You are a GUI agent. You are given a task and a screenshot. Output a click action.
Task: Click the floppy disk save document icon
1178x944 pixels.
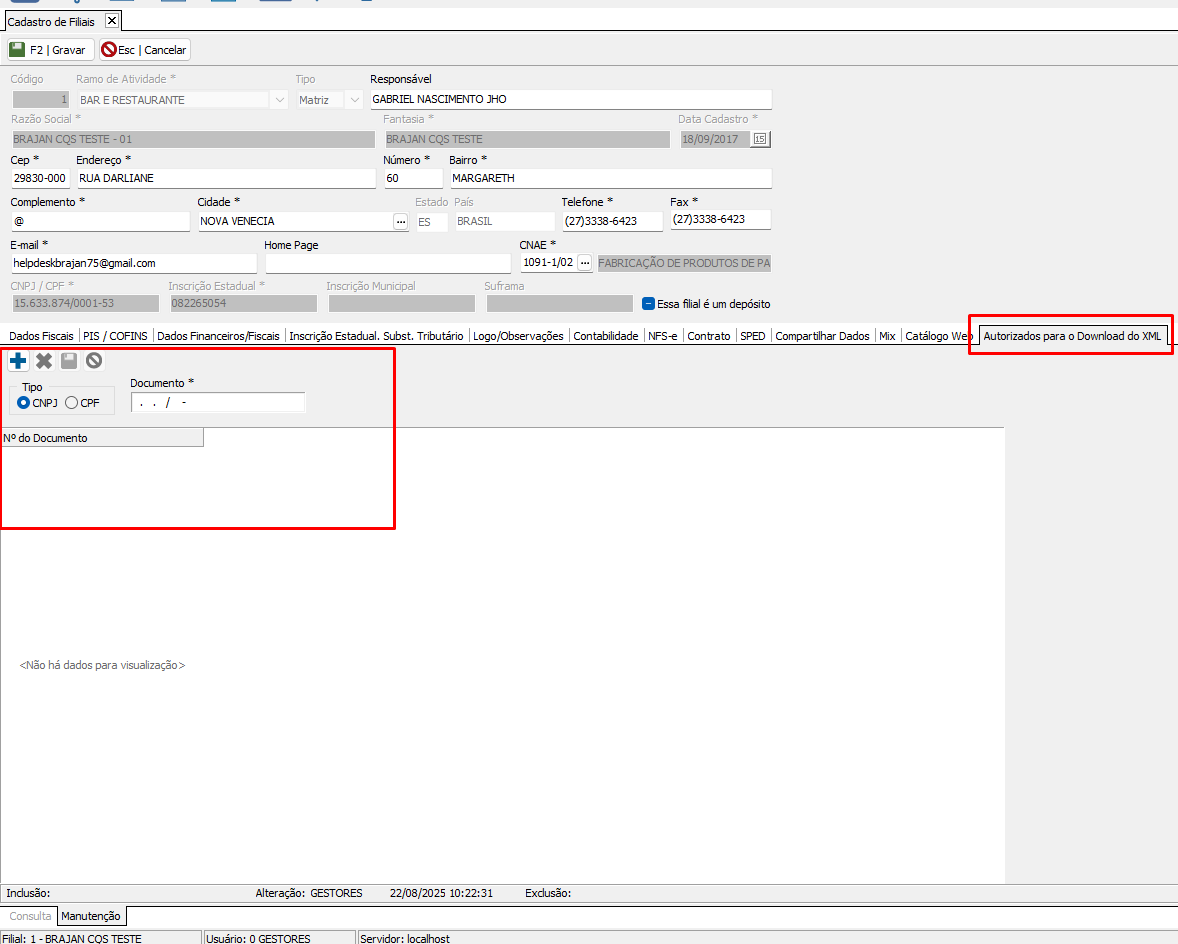click(x=69, y=361)
